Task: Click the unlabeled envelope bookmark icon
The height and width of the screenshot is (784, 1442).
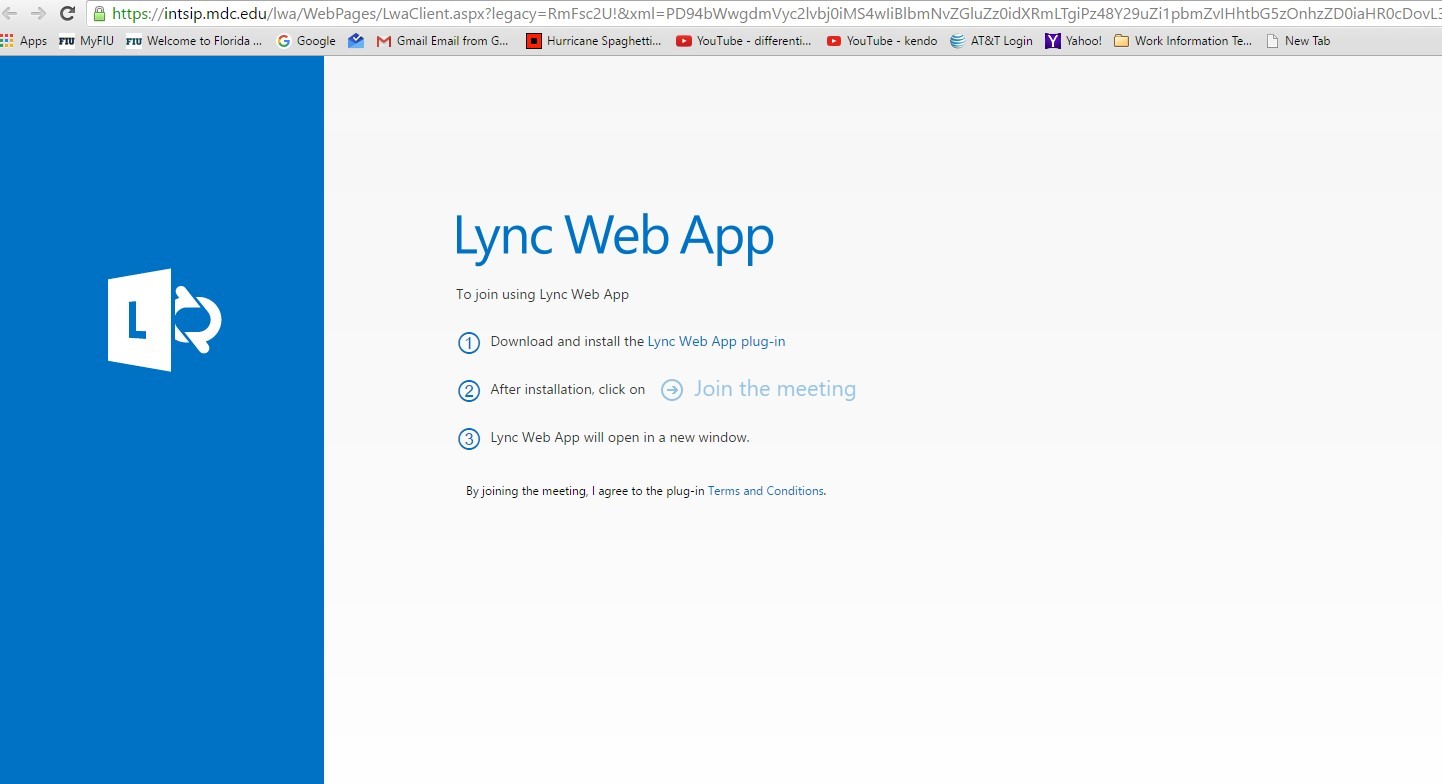Action: (x=356, y=41)
